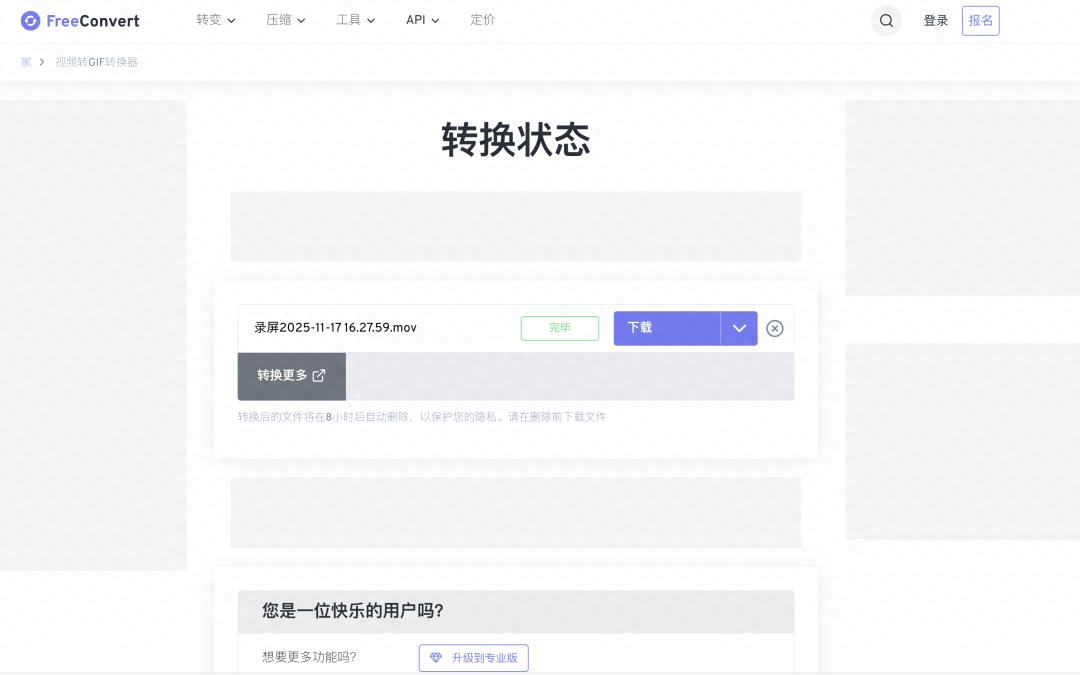Expand the download options arrow
1080x675 pixels.
point(739,329)
